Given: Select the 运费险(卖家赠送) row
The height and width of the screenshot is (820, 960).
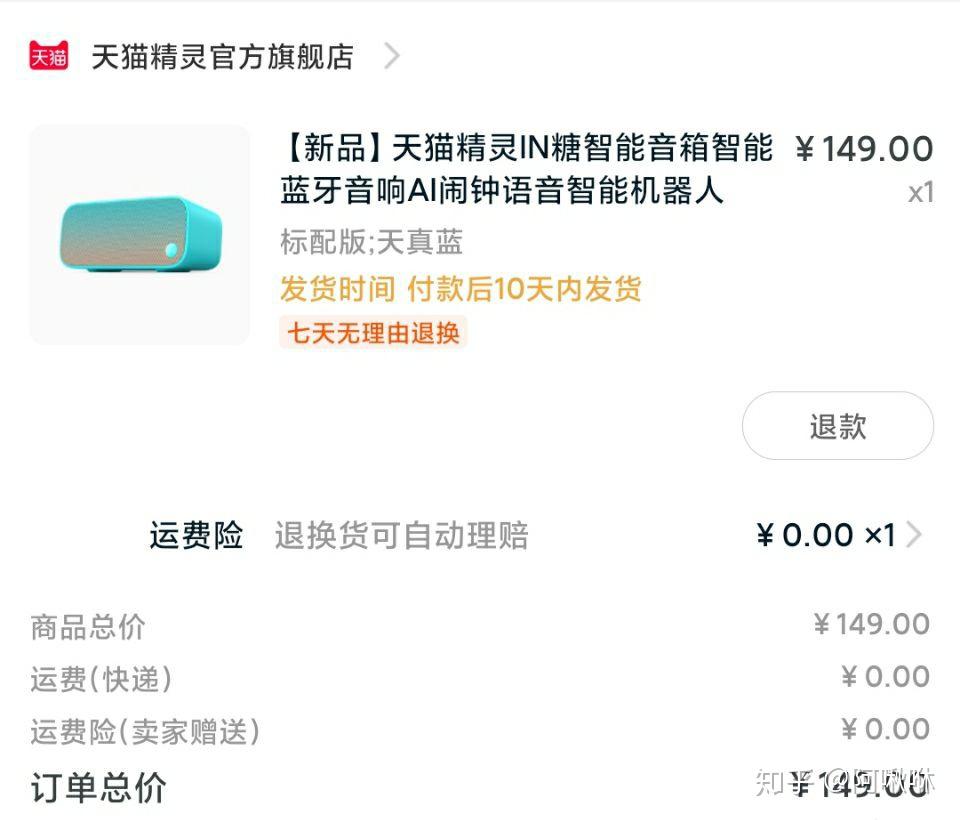Looking at the screenshot, I should tap(481, 731).
